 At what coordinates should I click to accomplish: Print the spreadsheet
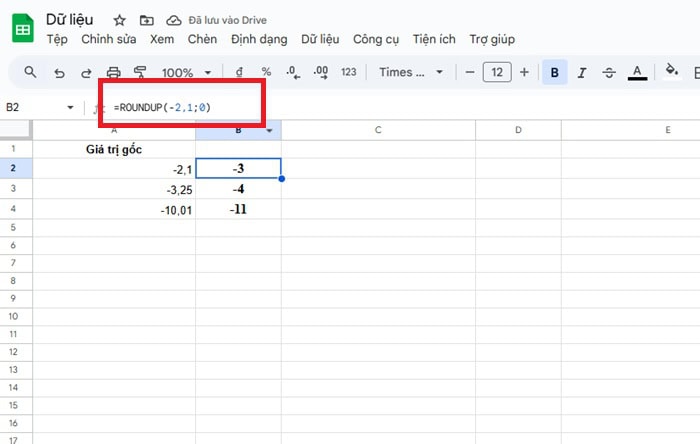coord(113,72)
